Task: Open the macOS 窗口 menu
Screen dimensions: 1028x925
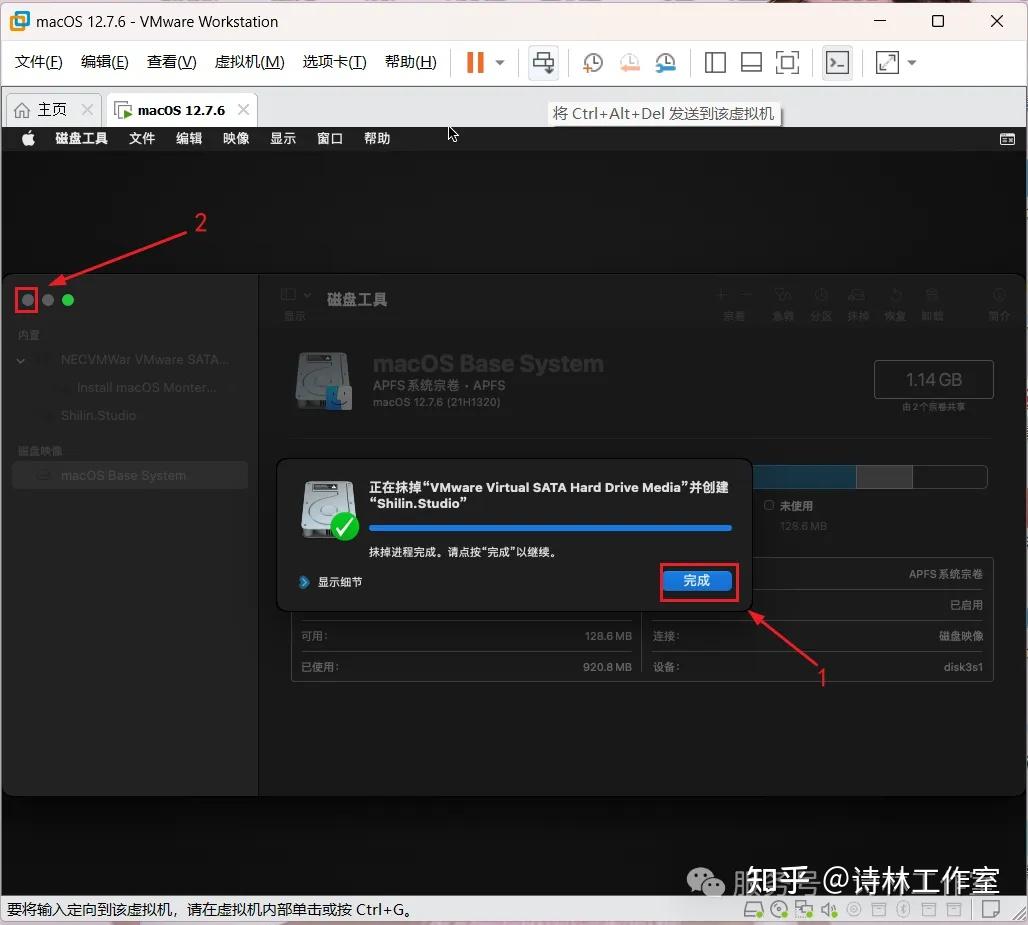Action: [330, 138]
